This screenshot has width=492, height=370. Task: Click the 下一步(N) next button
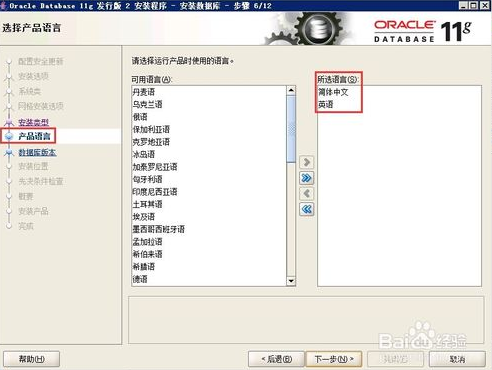point(334,359)
